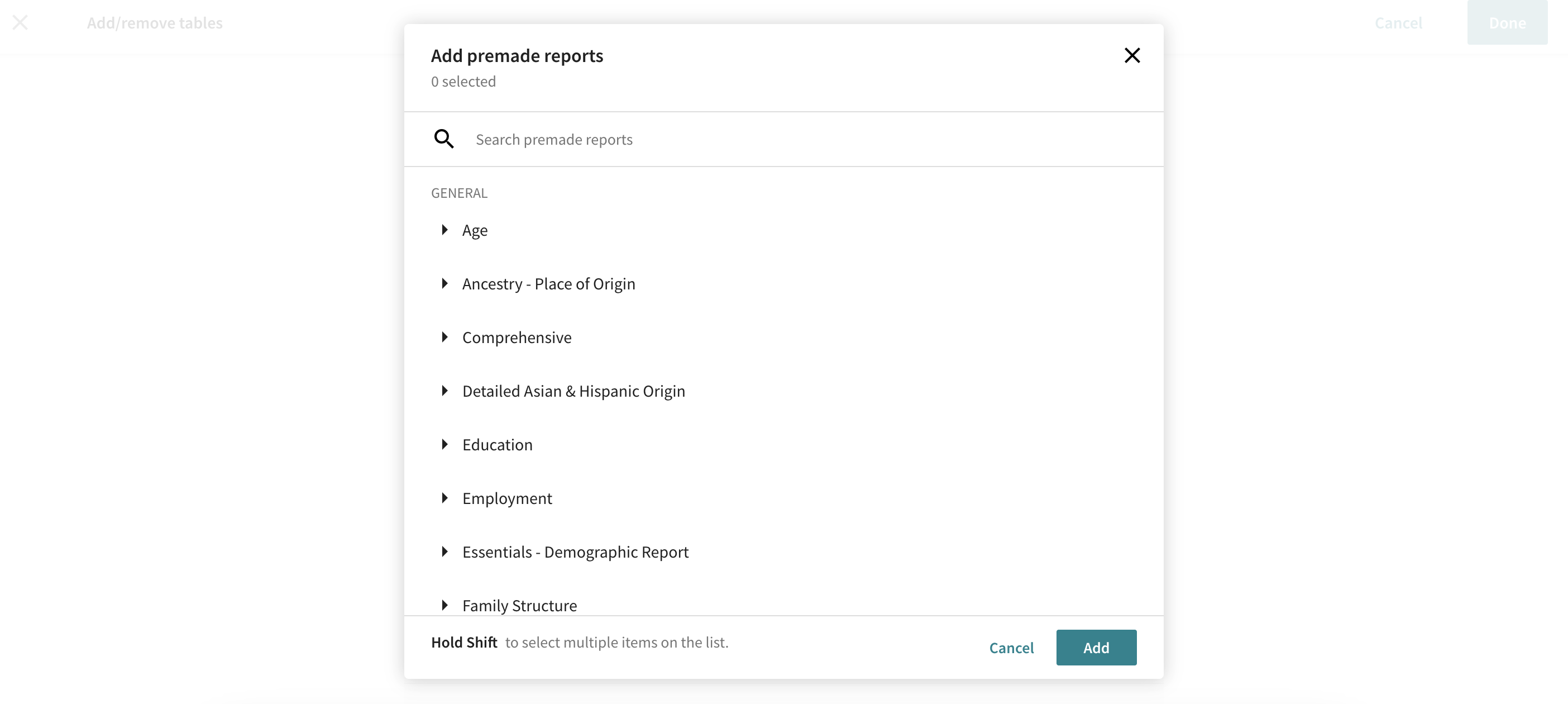Cancel the premade reports dialog

(x=1011, y=648)
